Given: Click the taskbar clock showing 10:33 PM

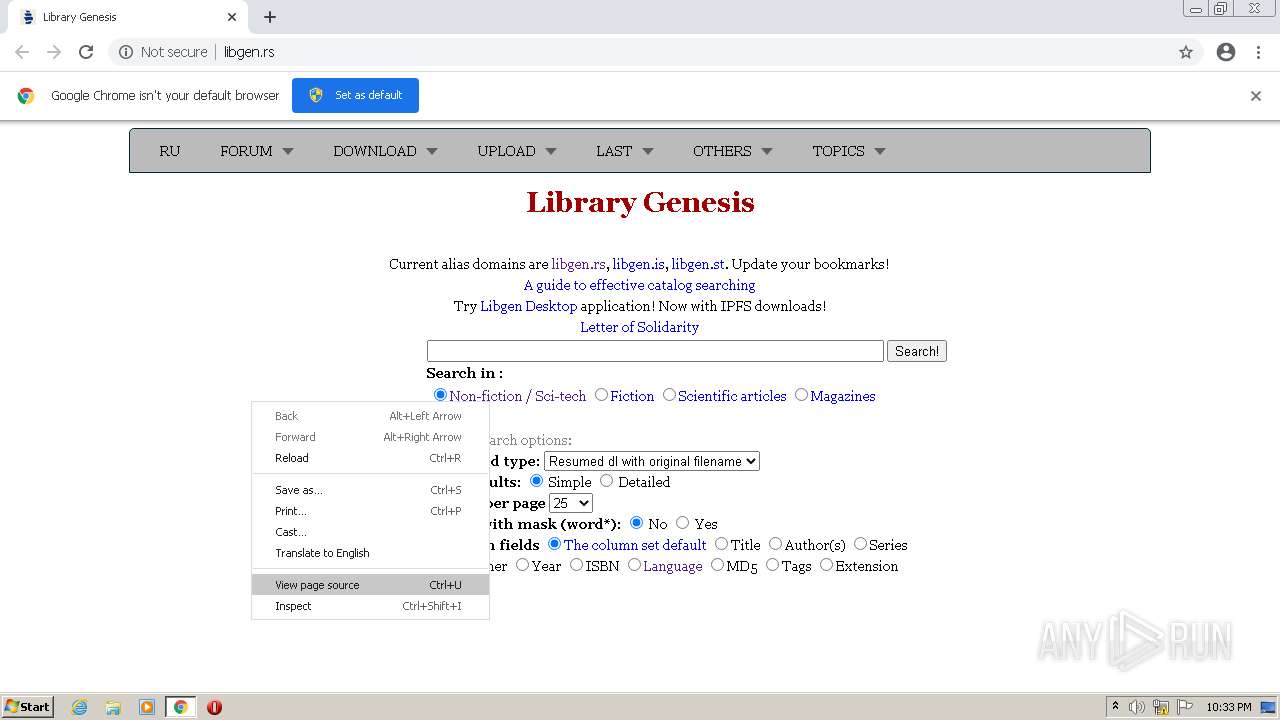Looking at the screenshot, I should click(1228, 707).
